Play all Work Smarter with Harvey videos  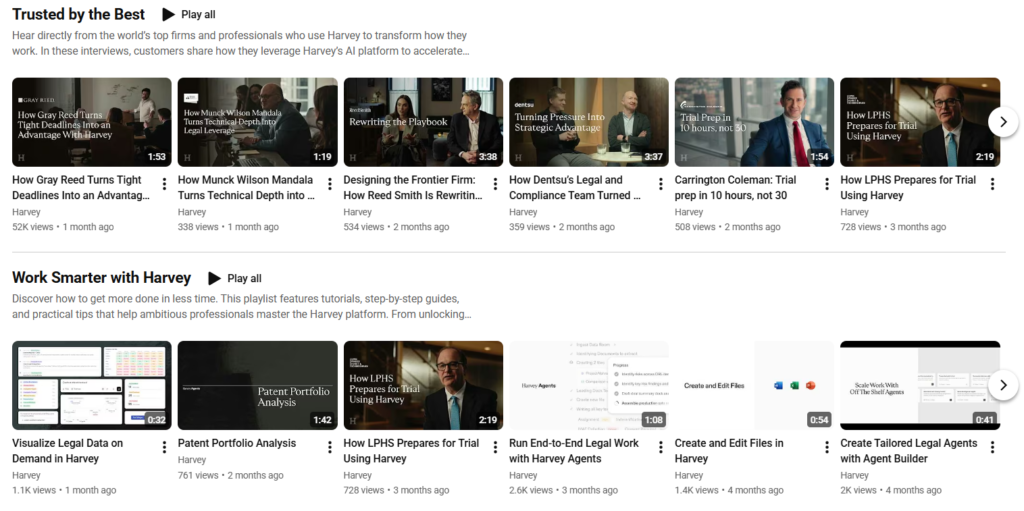coord(234,278)
